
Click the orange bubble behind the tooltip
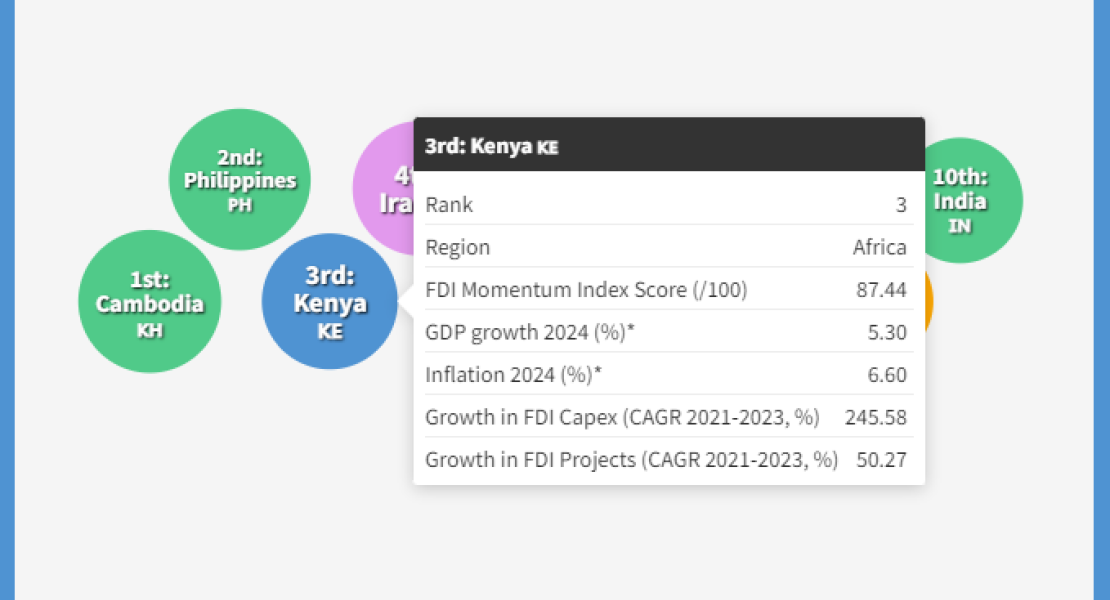click(x=929, y=302)
